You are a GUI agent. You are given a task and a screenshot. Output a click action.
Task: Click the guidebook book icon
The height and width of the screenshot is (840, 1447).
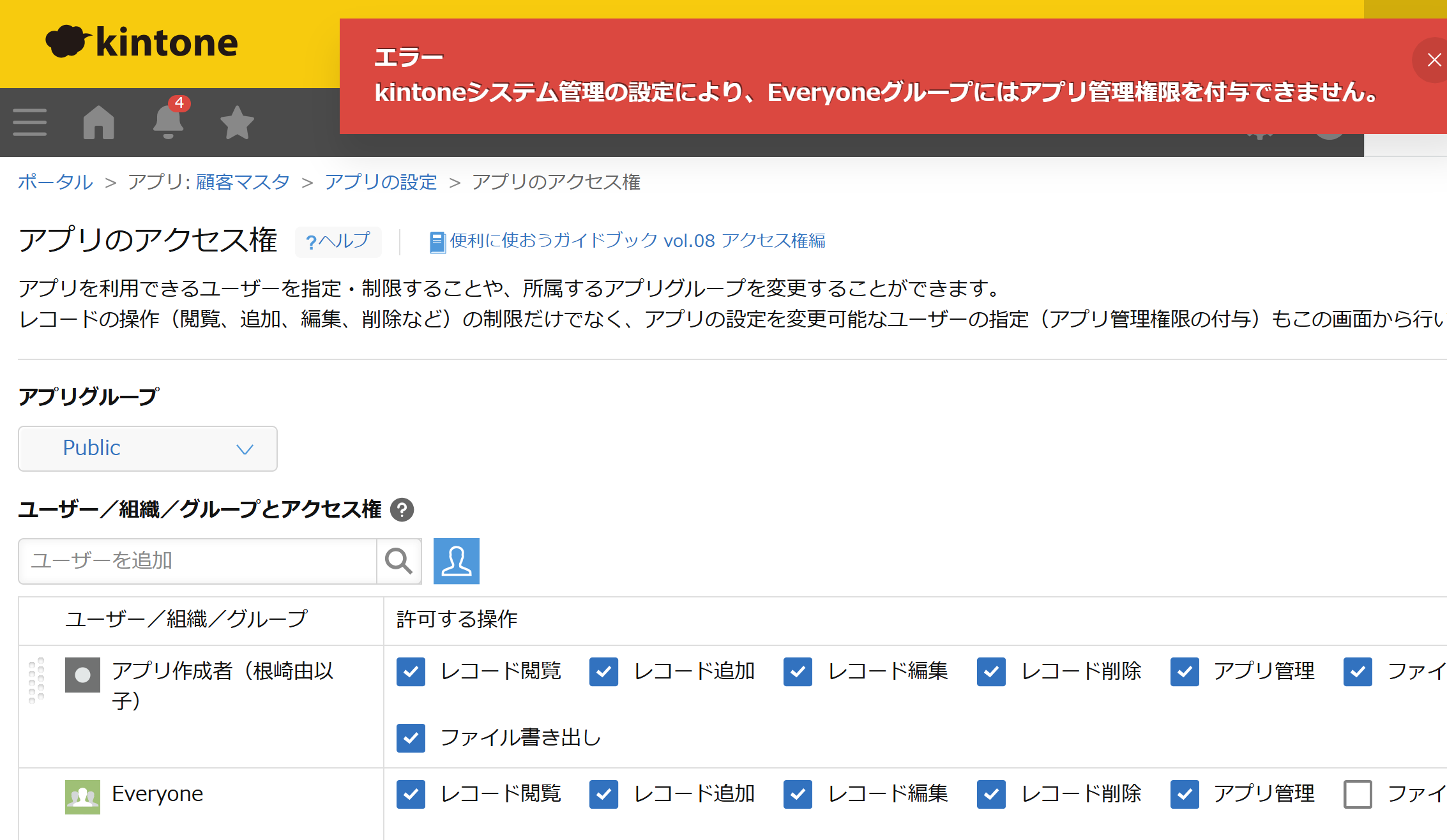point(437,243)
